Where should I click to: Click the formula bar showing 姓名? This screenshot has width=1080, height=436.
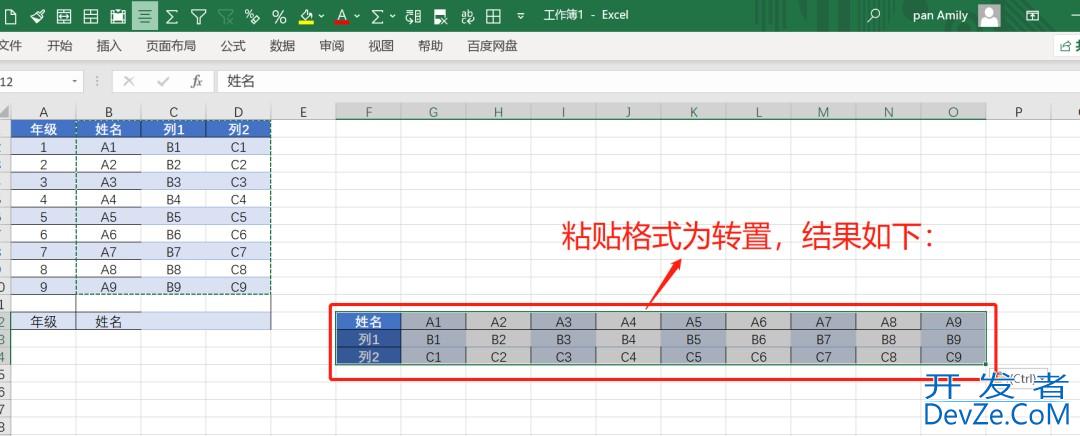point(600,81)
